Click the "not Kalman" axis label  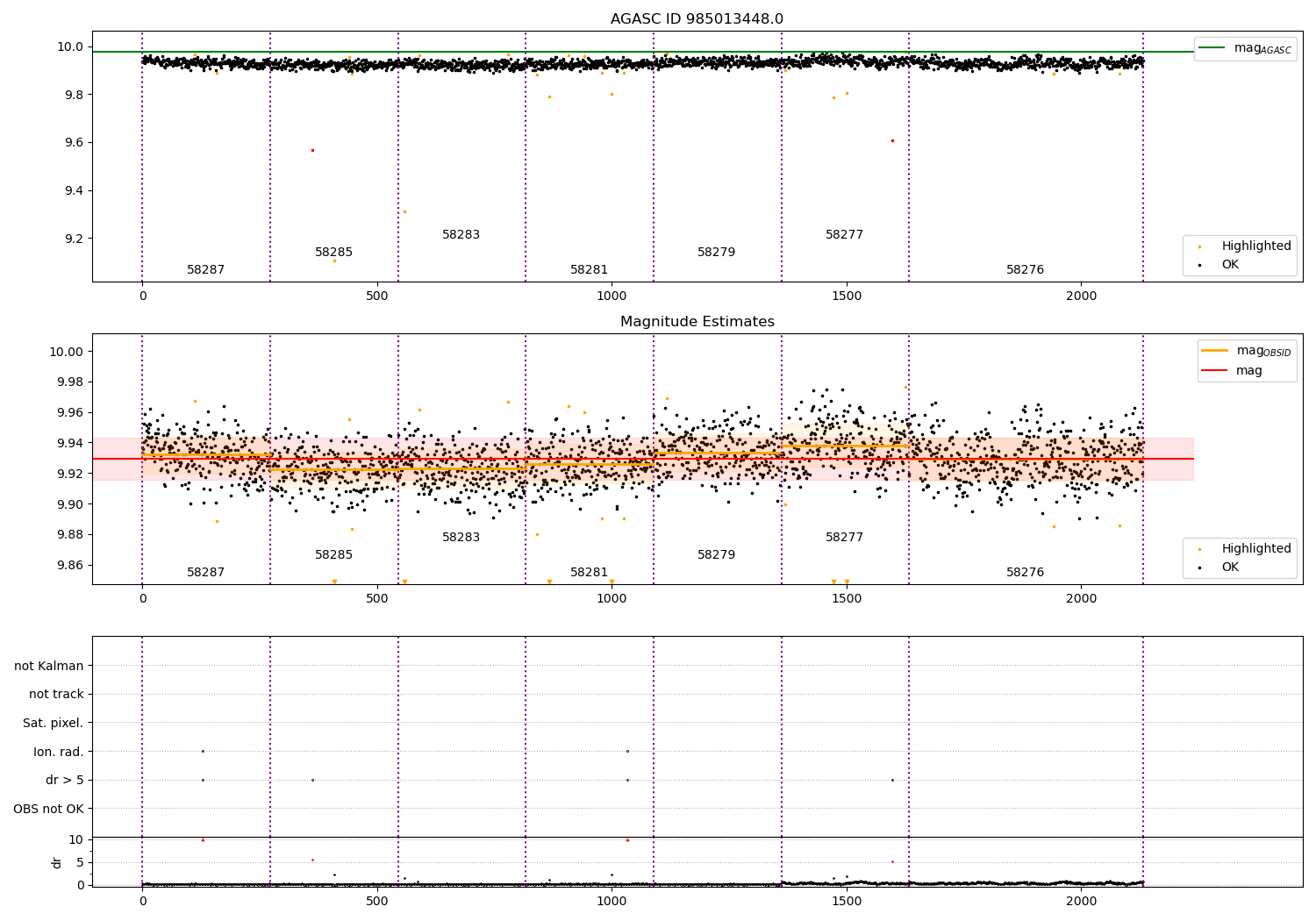point(49,666)
